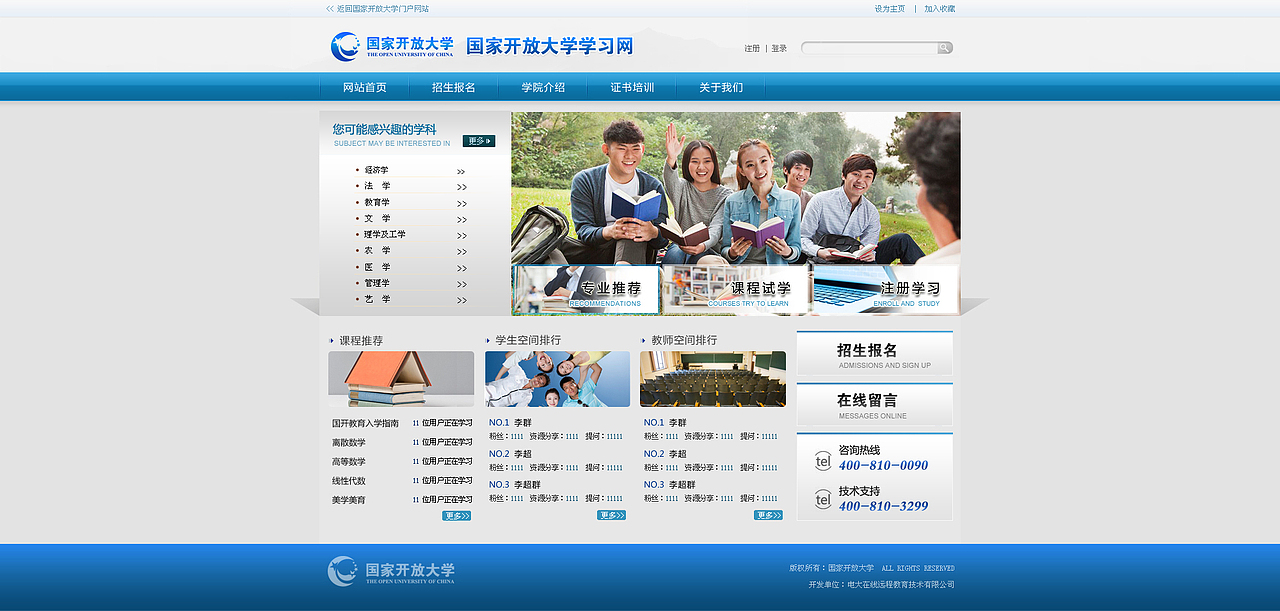Open the 美学美育 course
This screenshot has width=1280, height=611.
349,500
